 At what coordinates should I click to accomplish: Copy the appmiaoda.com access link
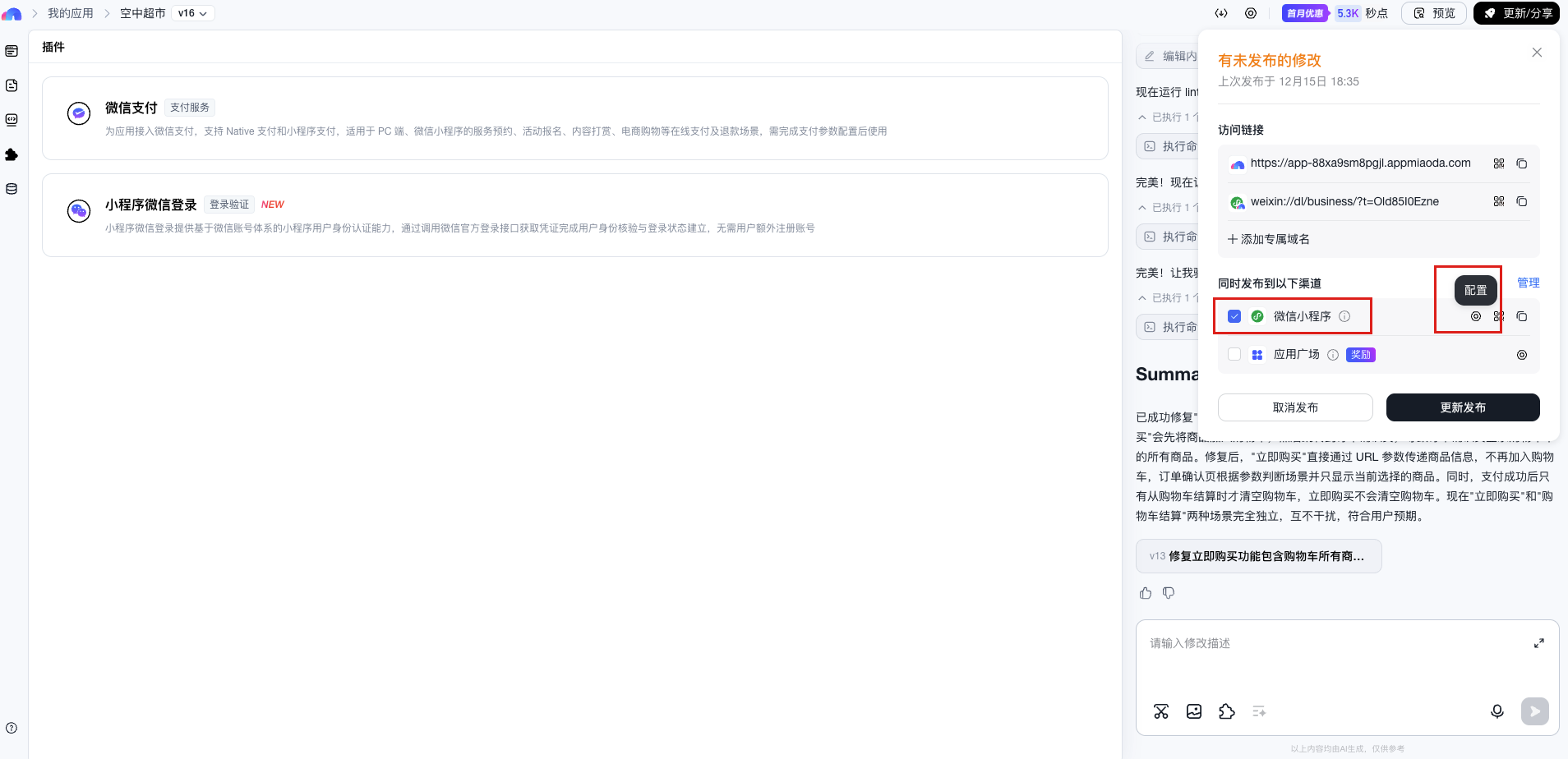pyautogui.click(x=1521, y=163)
